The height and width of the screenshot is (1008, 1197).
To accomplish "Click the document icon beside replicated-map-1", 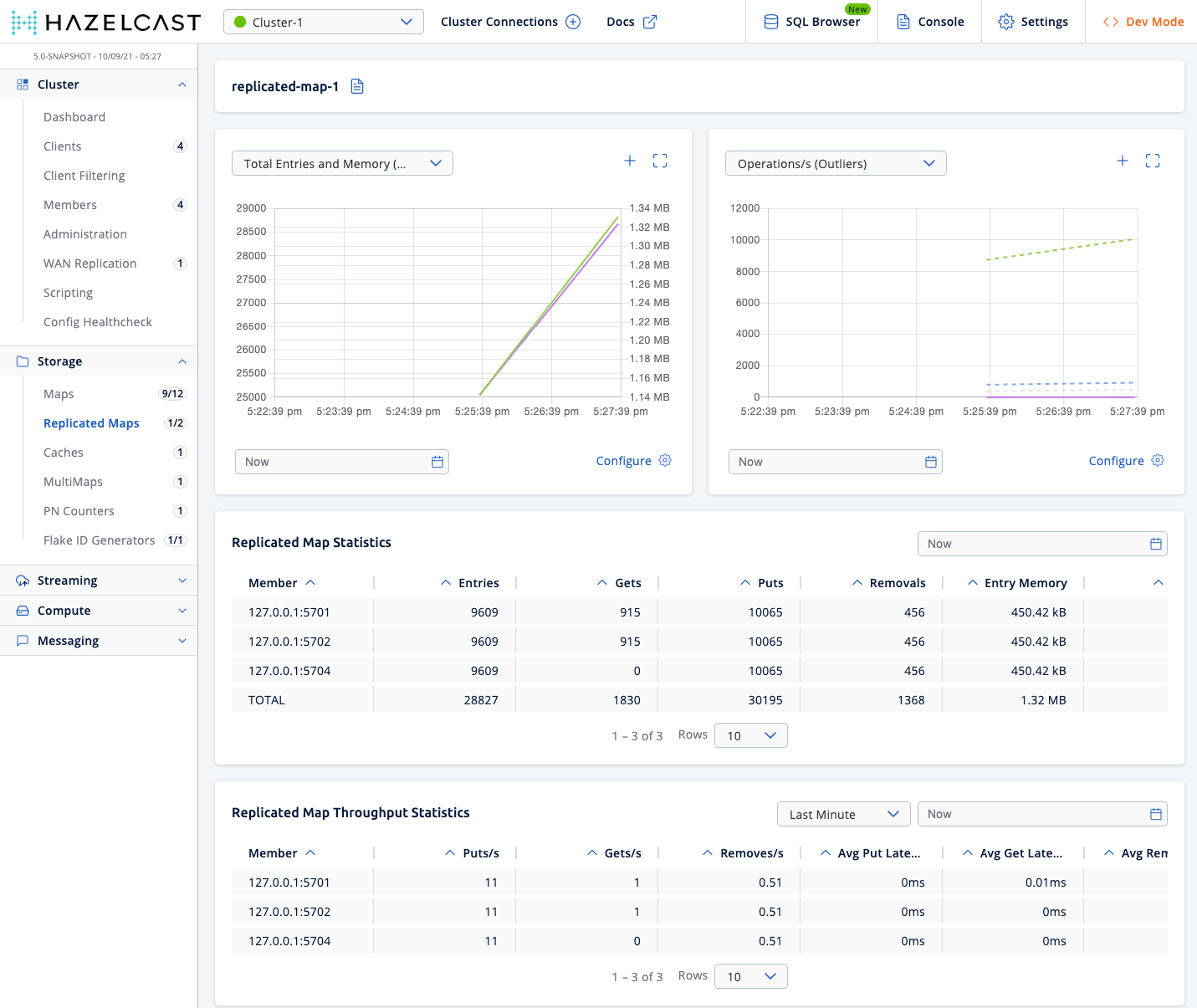I will tap(357, 86).
